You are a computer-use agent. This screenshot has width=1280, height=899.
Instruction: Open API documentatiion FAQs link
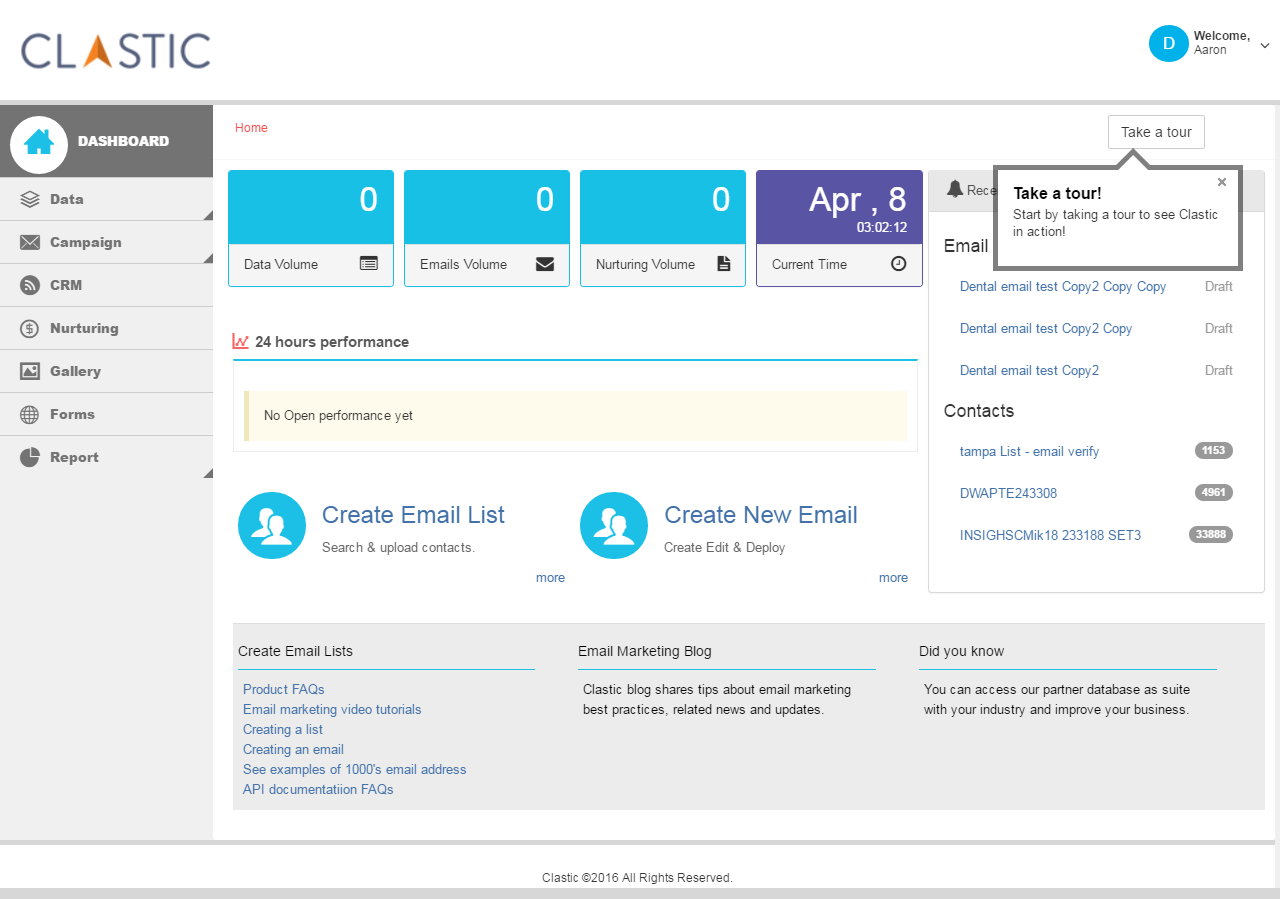pyautogui.click(x=318, y=789)
